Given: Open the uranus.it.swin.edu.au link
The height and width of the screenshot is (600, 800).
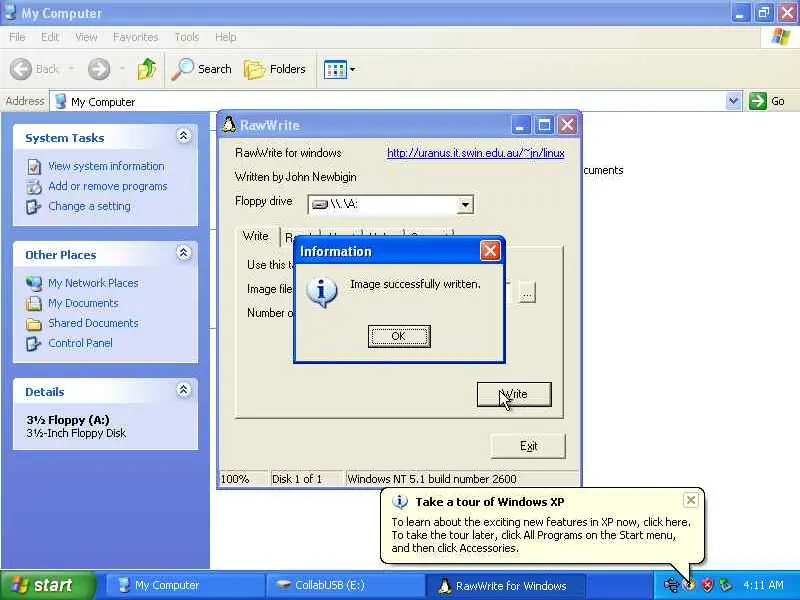Looking at the screenshot, I should [476, 153].
